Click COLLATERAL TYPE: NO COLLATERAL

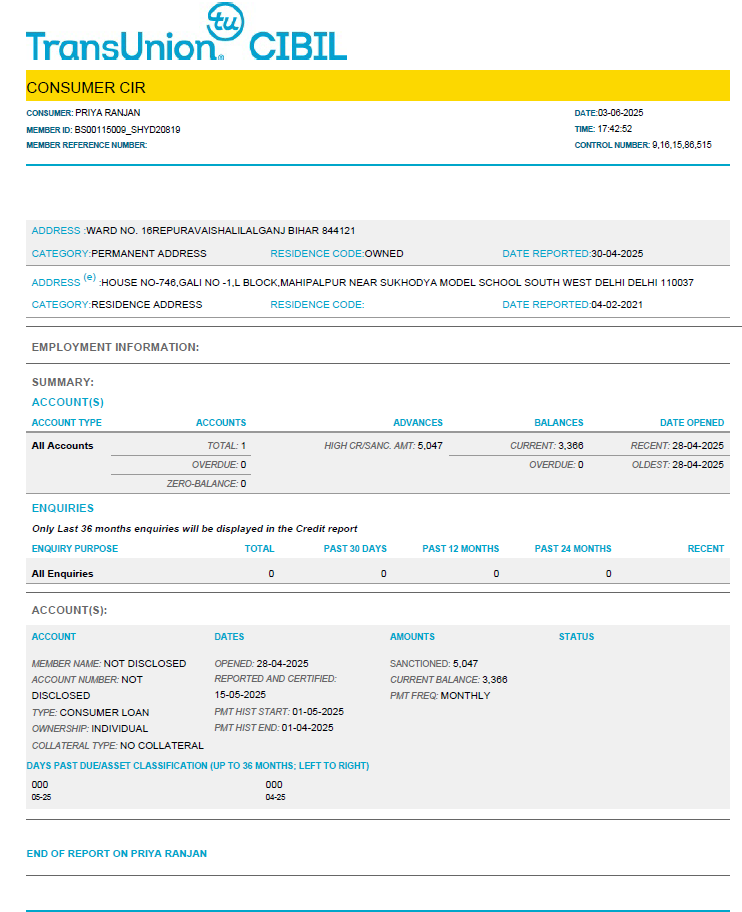(117, 746)
